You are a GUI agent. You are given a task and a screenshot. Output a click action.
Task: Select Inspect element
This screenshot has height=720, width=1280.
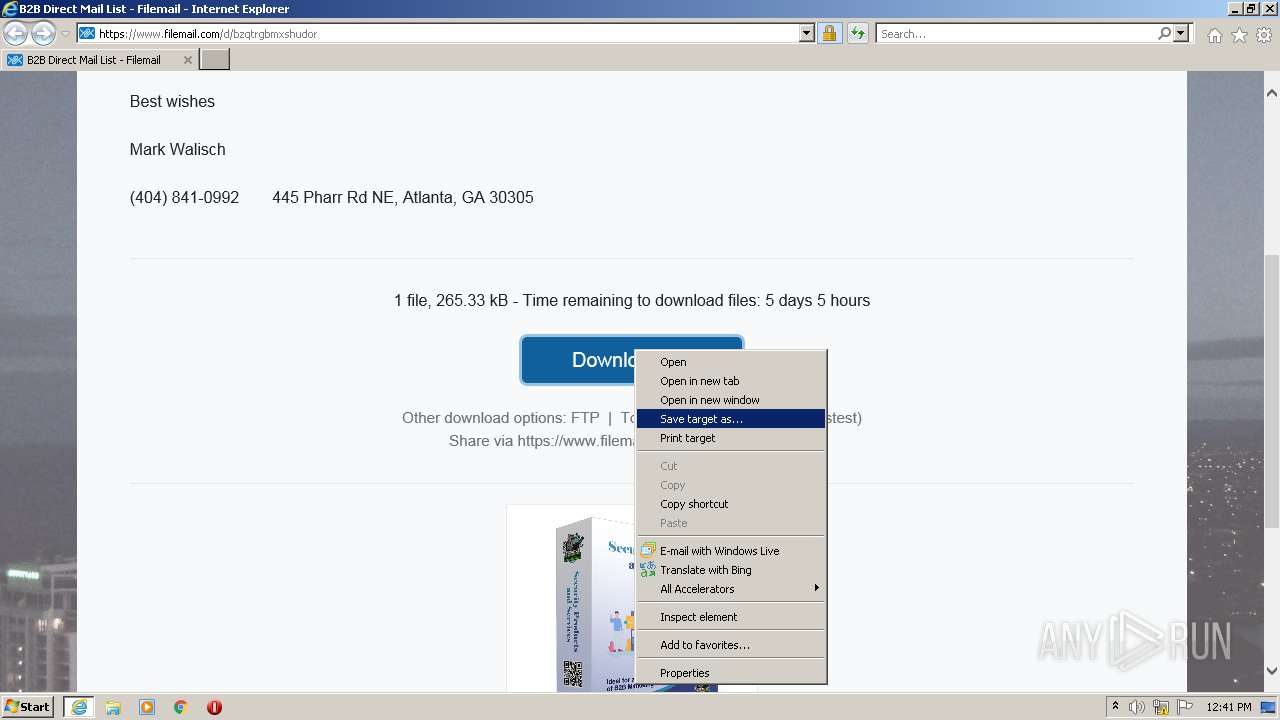(x=731, y=617)
